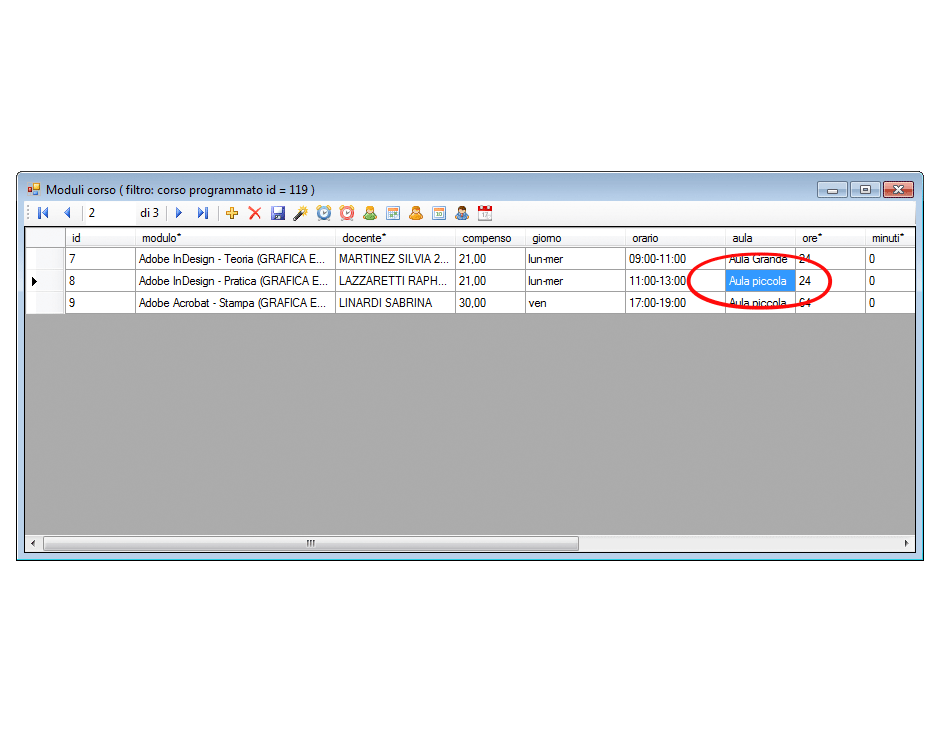Sort by the compenso column header
Image resolution: width=940 pixels, height=732 pixels.
pyautogui.click(x=490, y=238)
